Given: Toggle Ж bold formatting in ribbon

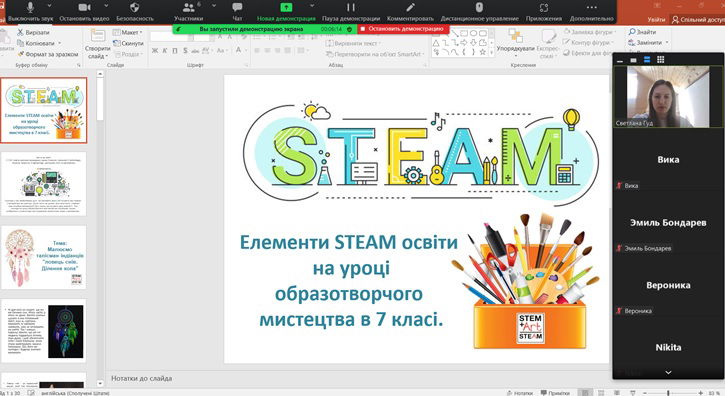Looking at the screenshot, I should point(155,50).
